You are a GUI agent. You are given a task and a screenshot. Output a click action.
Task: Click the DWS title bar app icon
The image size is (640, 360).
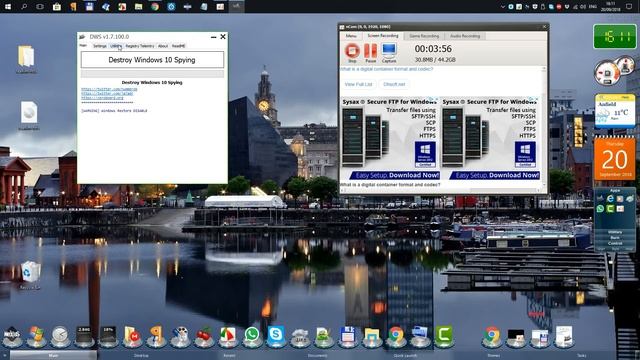tap(82, 37)
